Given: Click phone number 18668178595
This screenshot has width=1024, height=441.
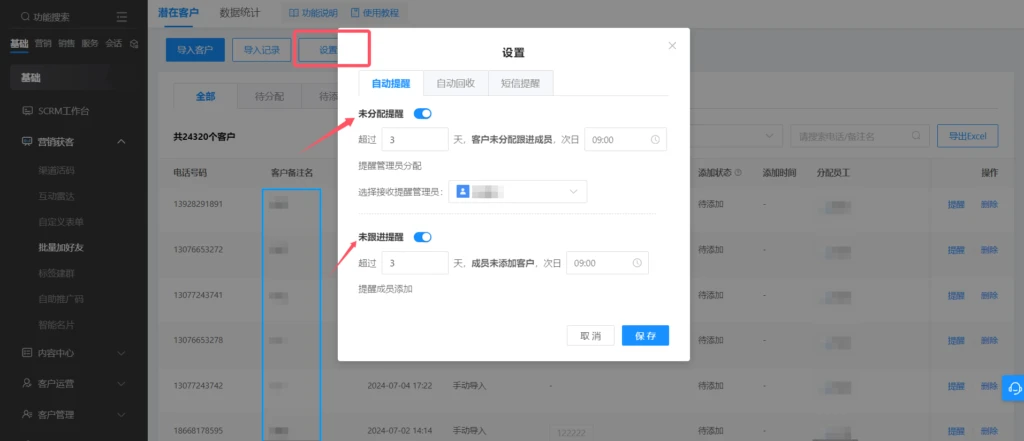Looking at the screenshot, I should pyautogui.click(x=198, y=431).
